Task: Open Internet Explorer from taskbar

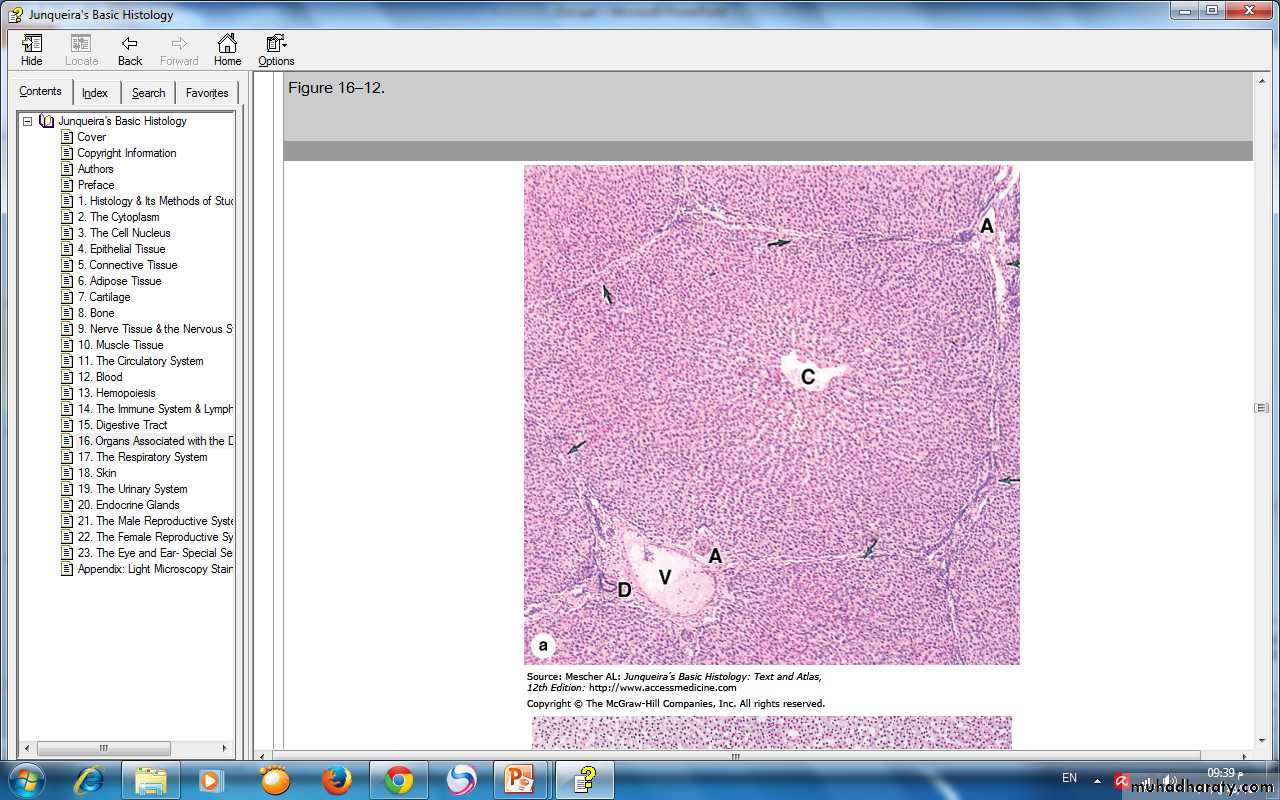Action: point(89,780)
